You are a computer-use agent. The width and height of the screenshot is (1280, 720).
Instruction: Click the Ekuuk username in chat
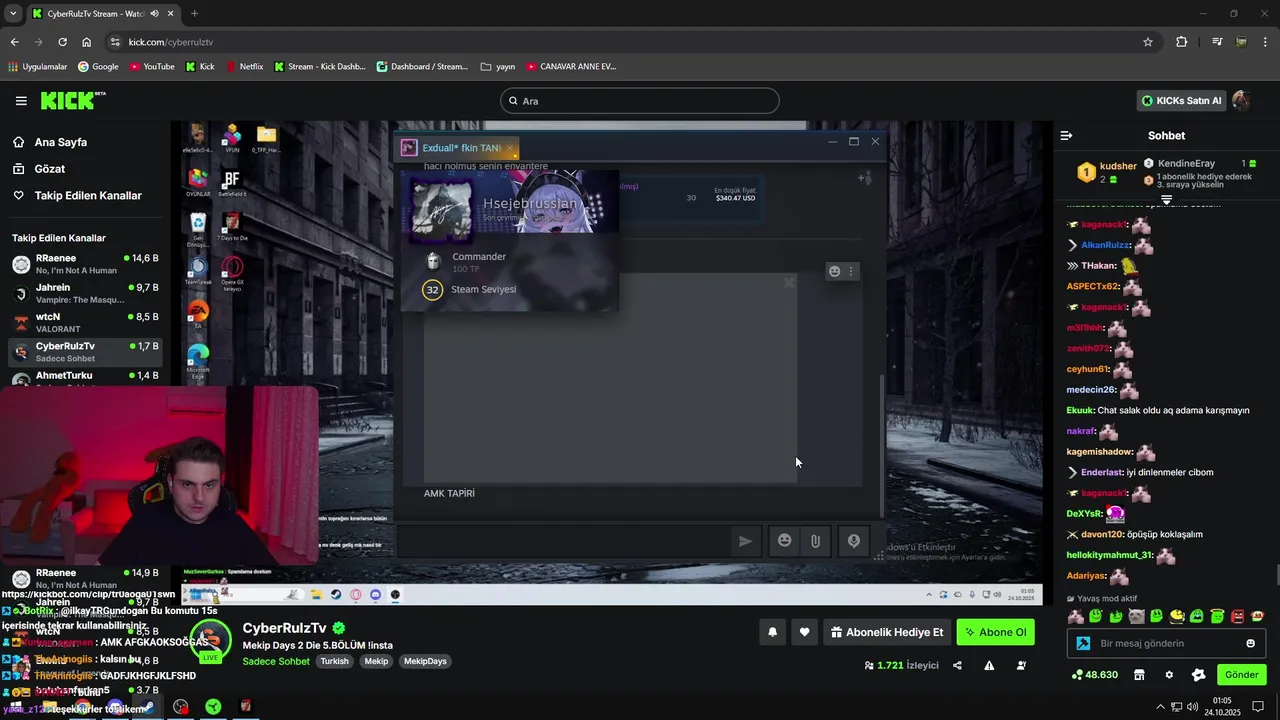coord(1080,410)
